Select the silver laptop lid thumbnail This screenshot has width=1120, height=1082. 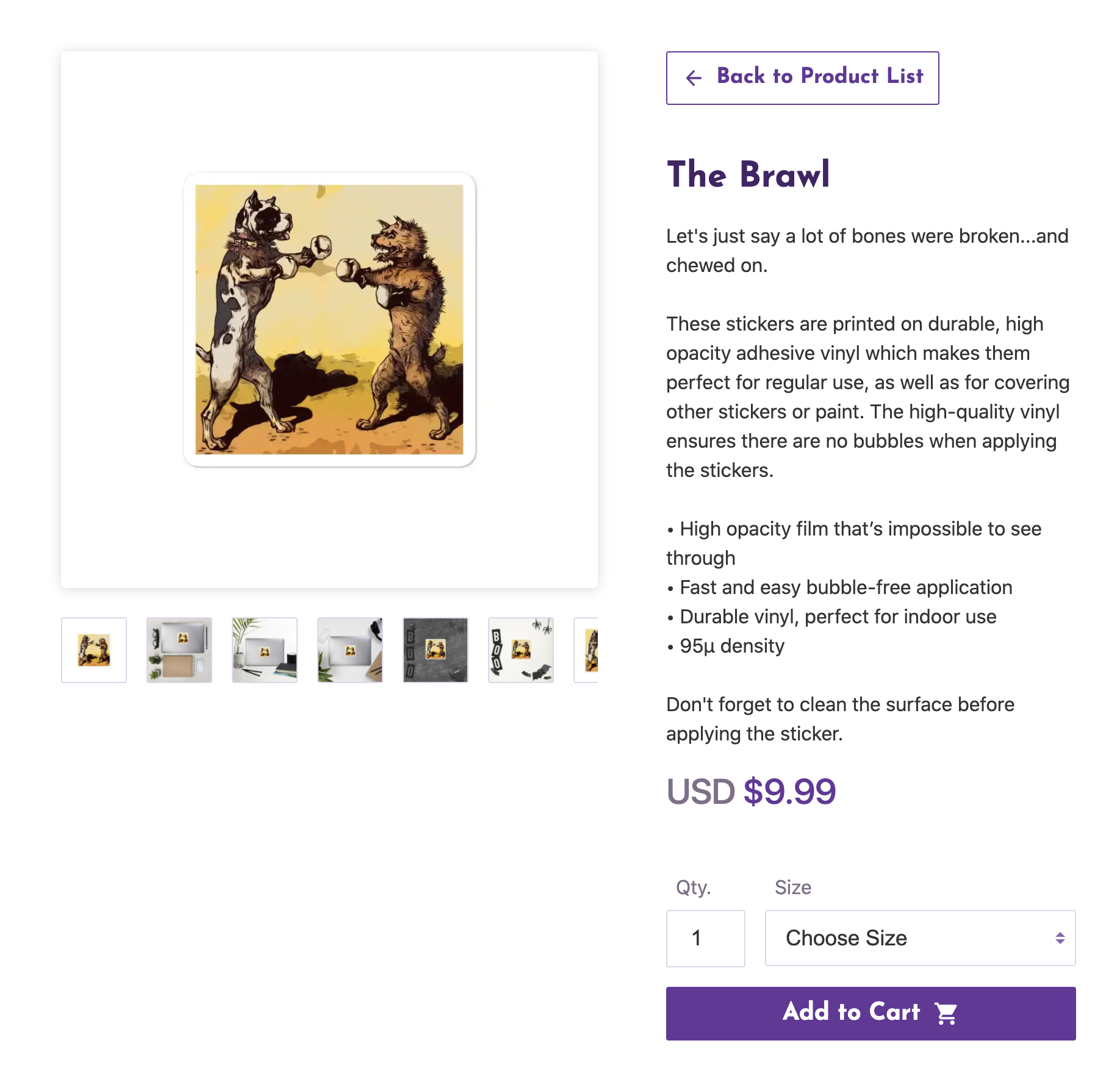[x=350, y=650]
